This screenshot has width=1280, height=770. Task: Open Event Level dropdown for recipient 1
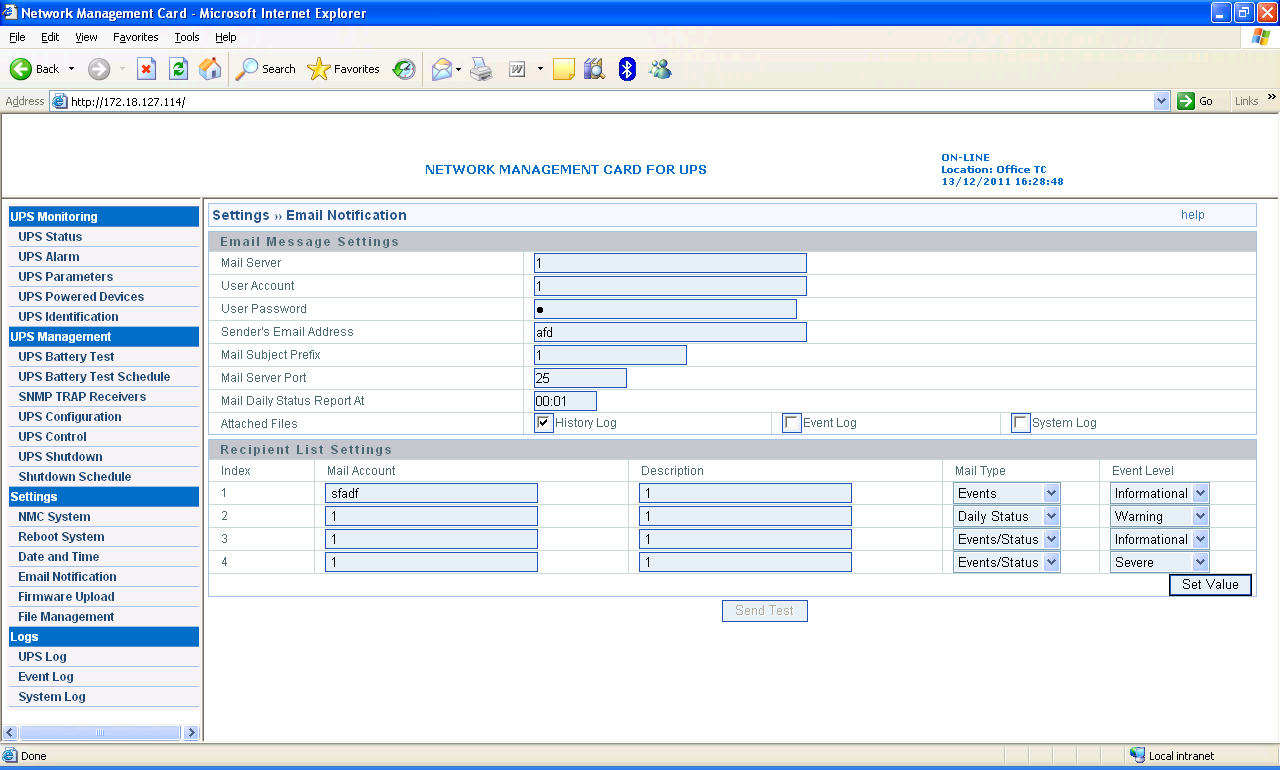[1200, 493]
